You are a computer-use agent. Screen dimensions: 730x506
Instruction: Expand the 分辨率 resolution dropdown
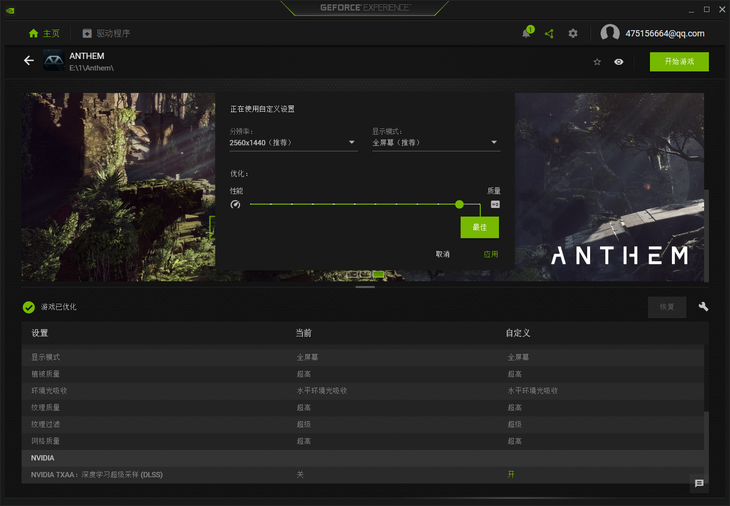tap(293, 142)
